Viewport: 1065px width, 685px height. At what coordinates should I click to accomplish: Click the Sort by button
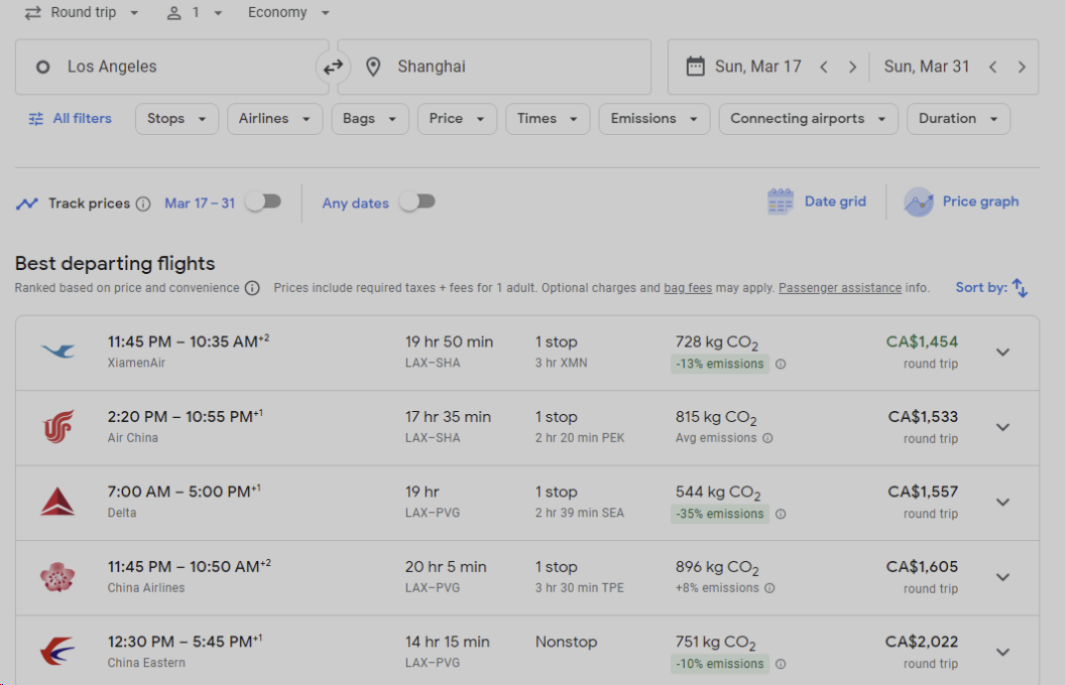tap(992, 288)
